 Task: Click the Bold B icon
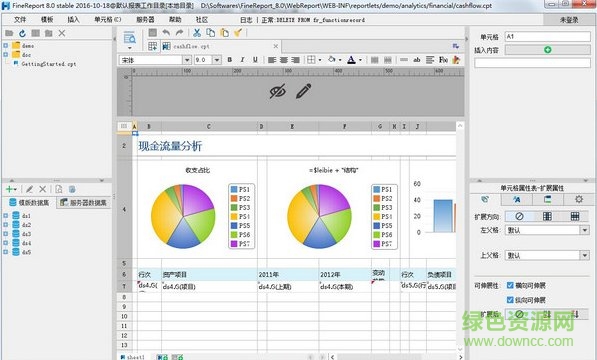(230, 60)
